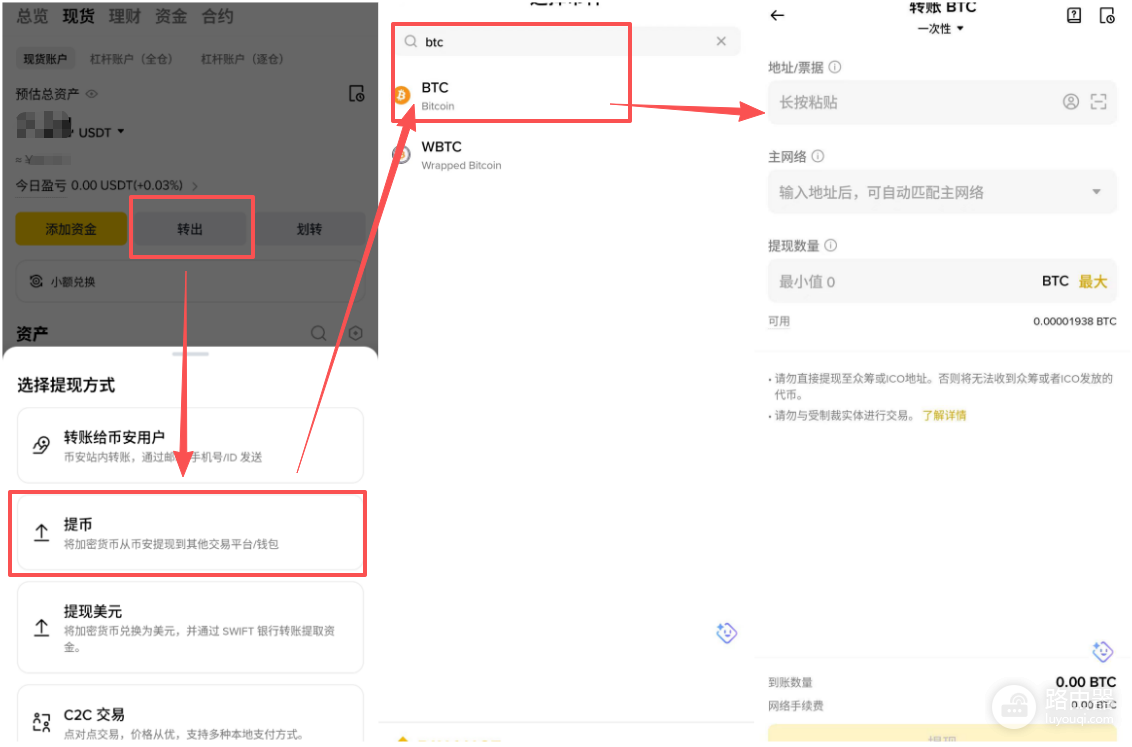
Task: Select the 现货账户 spot account chip
Action: click(45, 59)
